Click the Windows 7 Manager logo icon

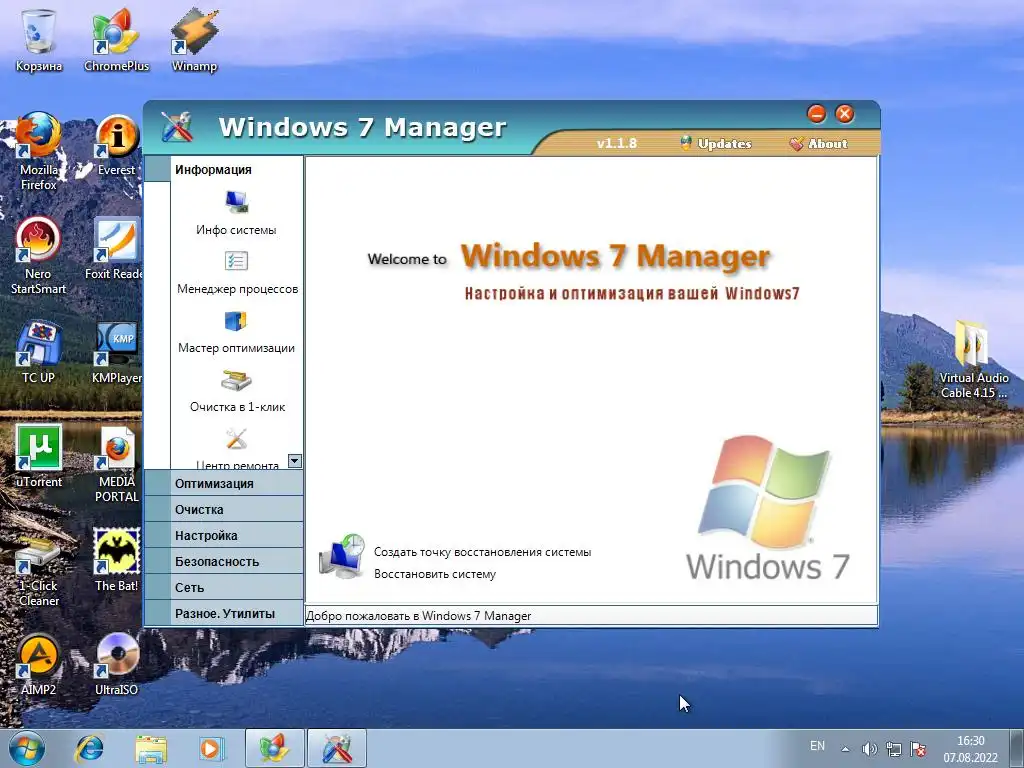(x=177, y=127)
